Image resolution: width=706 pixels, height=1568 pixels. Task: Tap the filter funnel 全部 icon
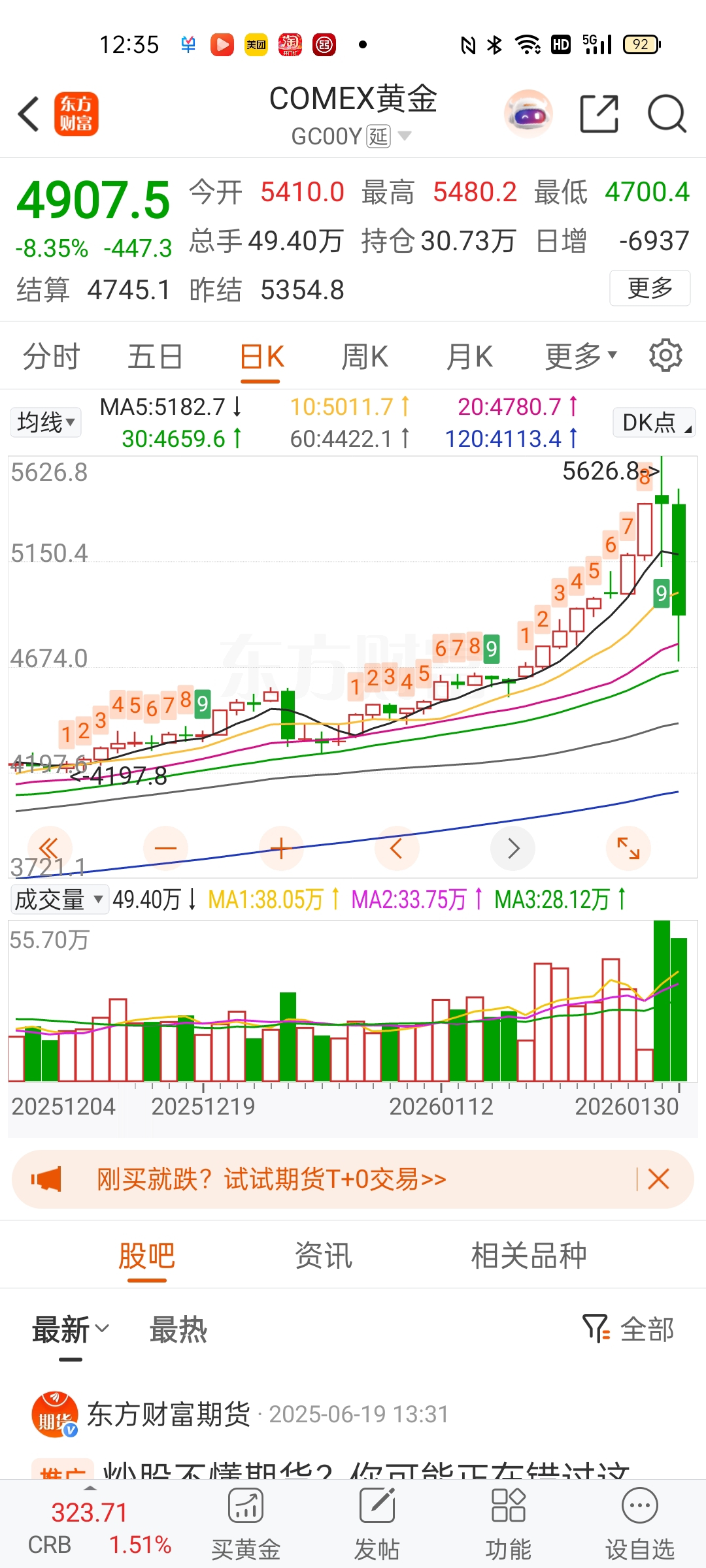(596, 1329)
